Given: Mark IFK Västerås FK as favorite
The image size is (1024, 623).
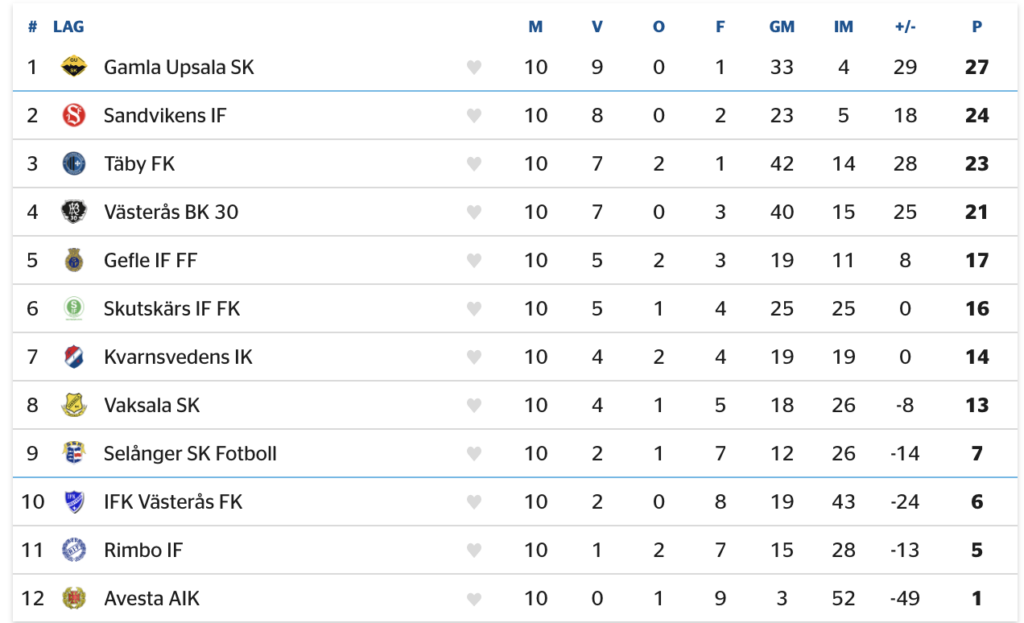Looking at the screenshot, I should point(474,502).
